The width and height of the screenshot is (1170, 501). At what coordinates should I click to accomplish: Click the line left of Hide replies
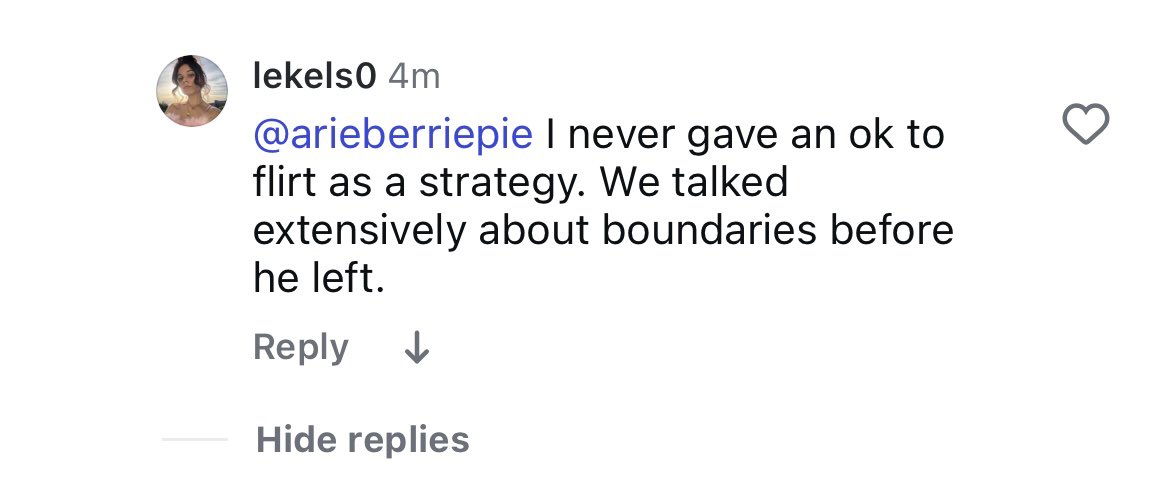(x=194, y=440)
